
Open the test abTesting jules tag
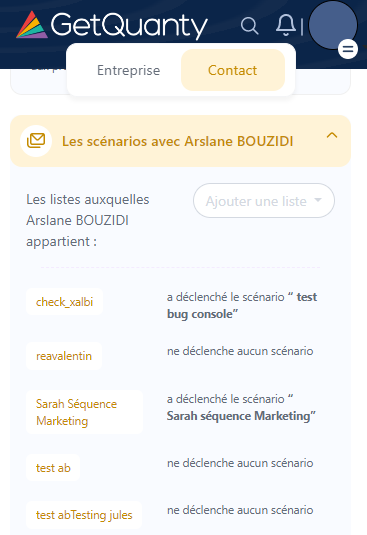pyautogui.click(x=84, y=515)
